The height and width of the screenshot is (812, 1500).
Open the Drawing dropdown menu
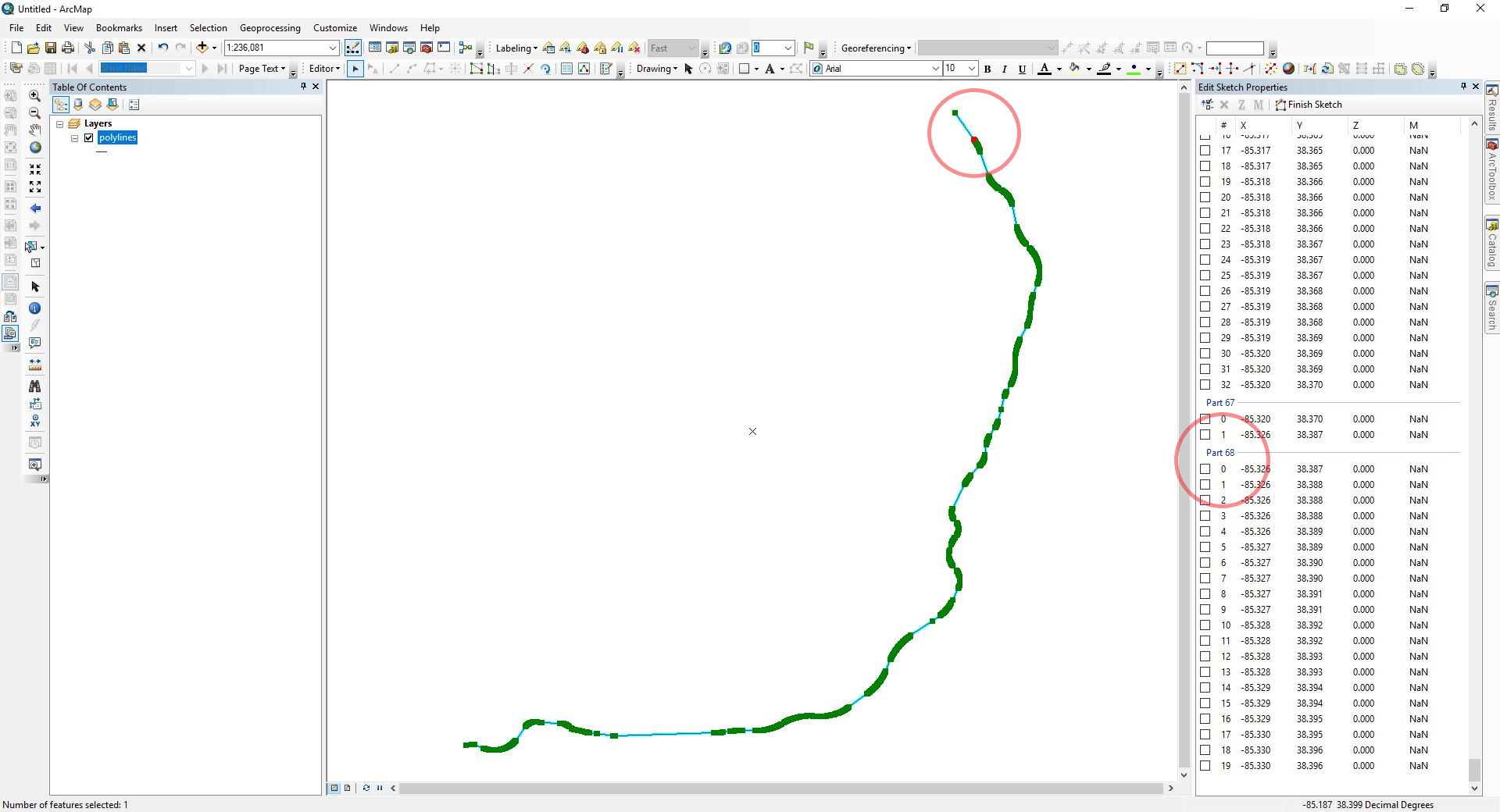click(x=657, y=69)
